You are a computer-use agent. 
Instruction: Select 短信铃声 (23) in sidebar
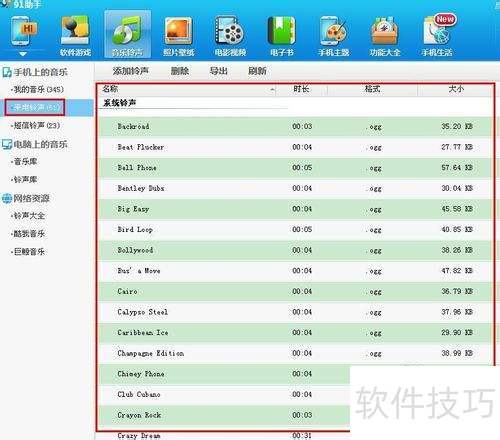click(x=35, y=125)
